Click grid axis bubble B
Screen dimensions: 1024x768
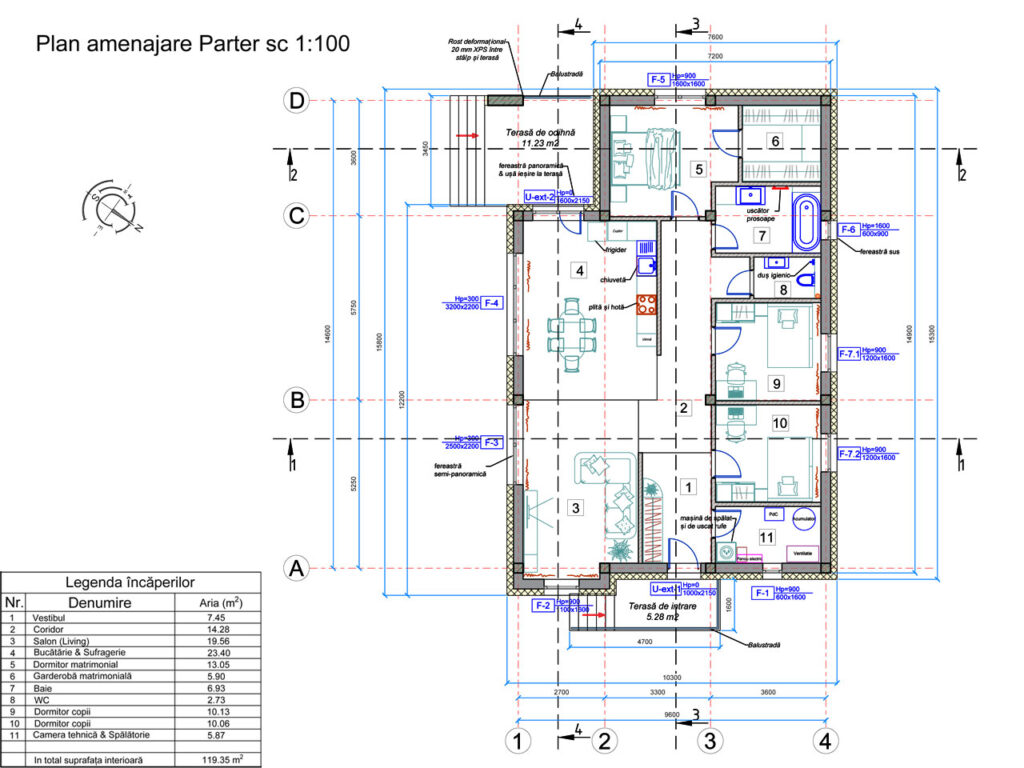pyautogui.click(x=296, y=400)
